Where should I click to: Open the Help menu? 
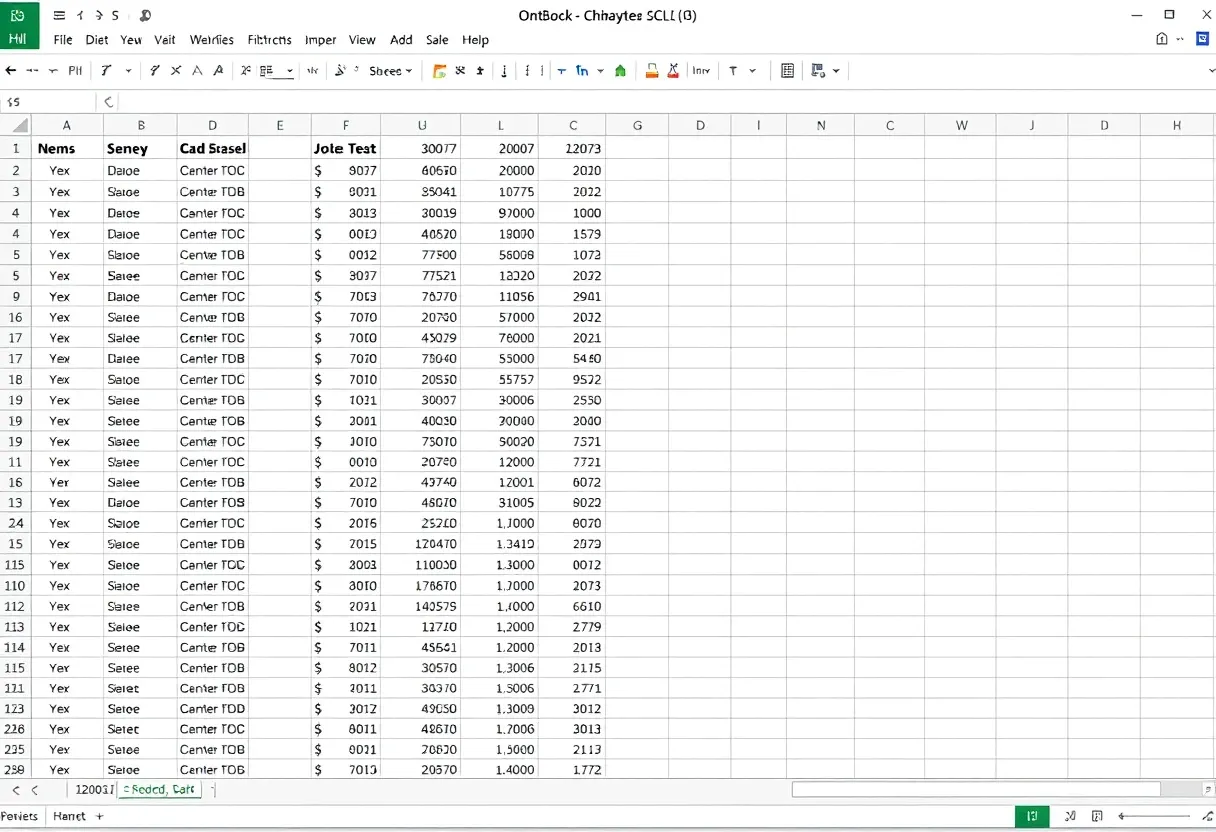[475, 40]
